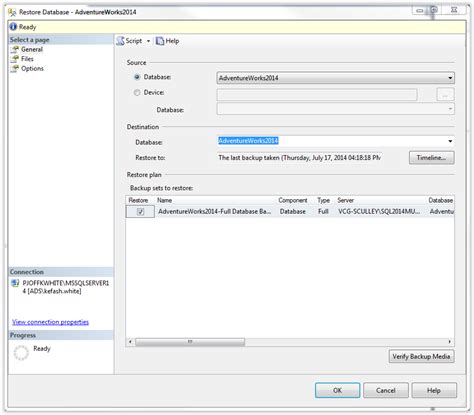Viewport: 474px width, 415px height.
Task: Click the Timeline... button
Action: [431, 158]
